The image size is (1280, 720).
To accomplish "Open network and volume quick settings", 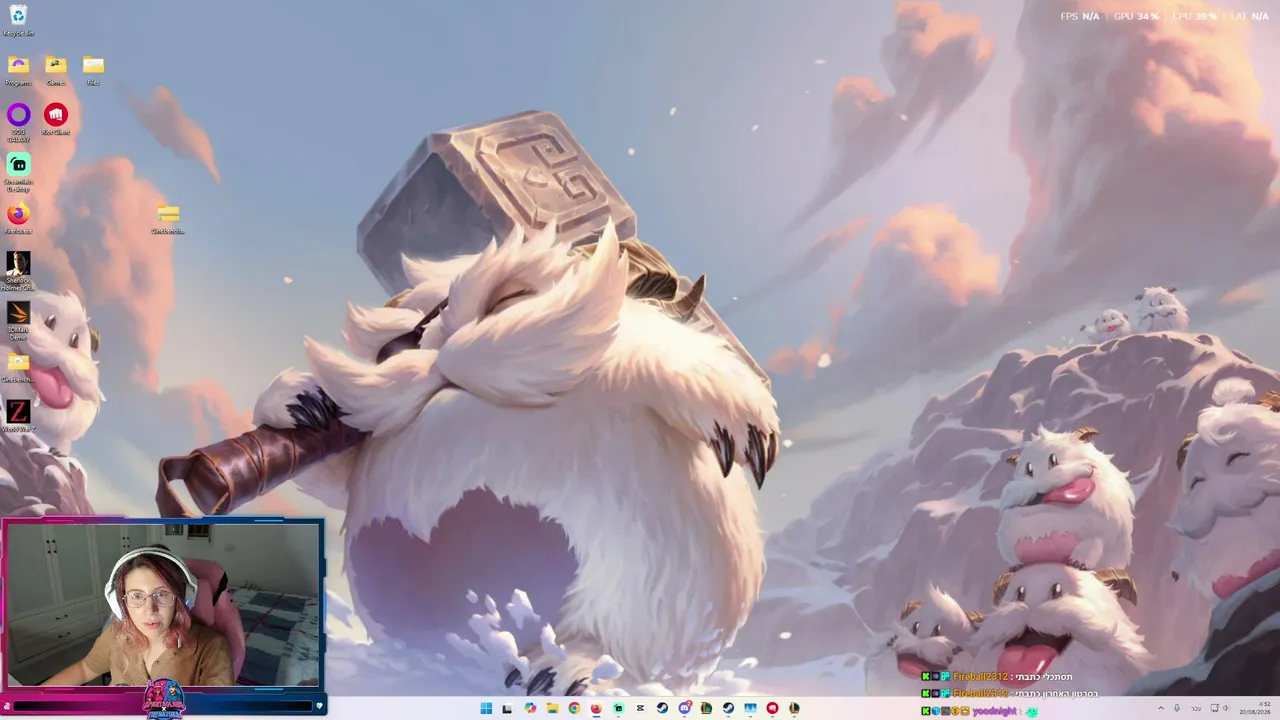I will tap(1221, 708).
